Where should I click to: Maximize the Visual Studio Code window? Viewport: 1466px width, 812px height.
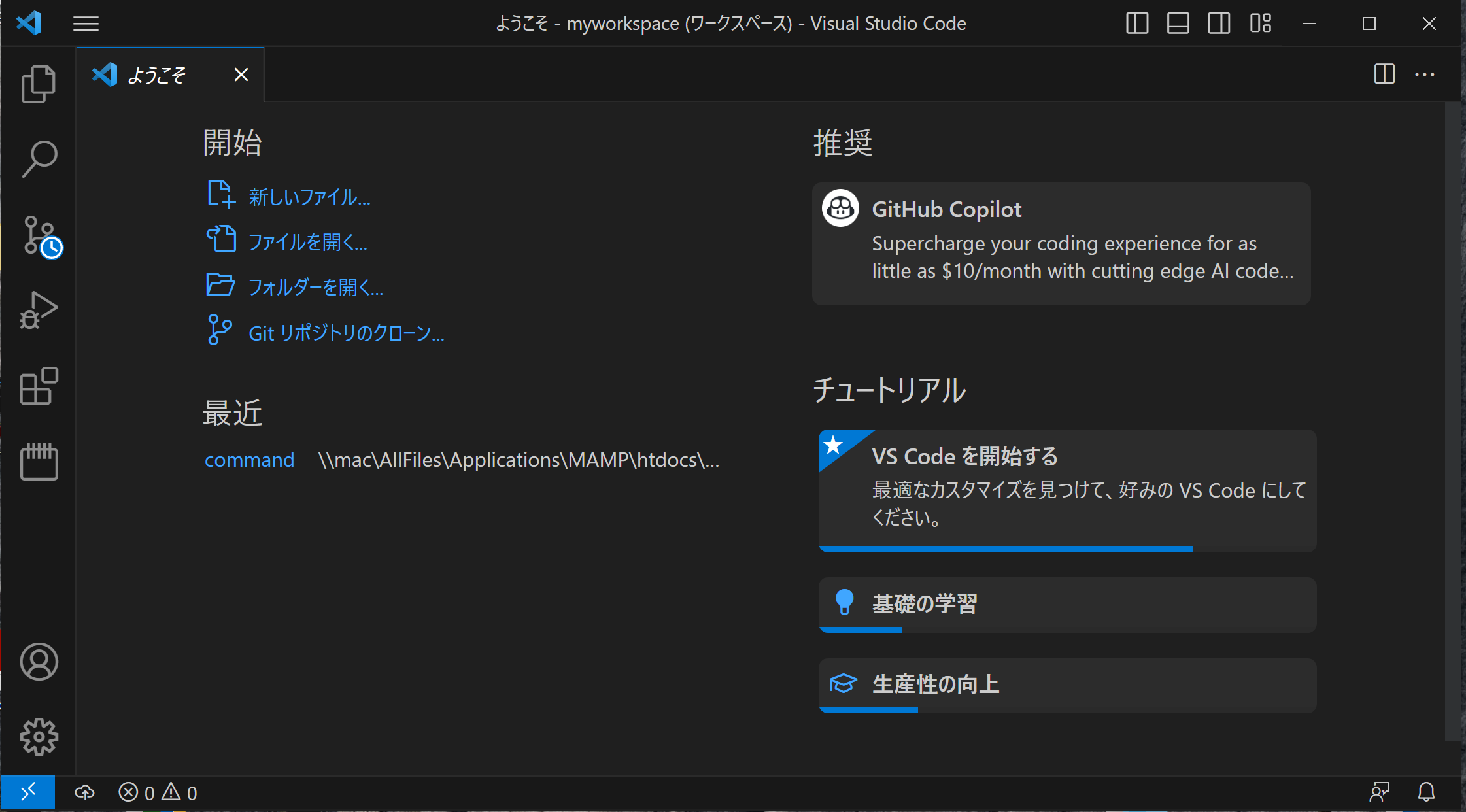tap(1369, 24)
